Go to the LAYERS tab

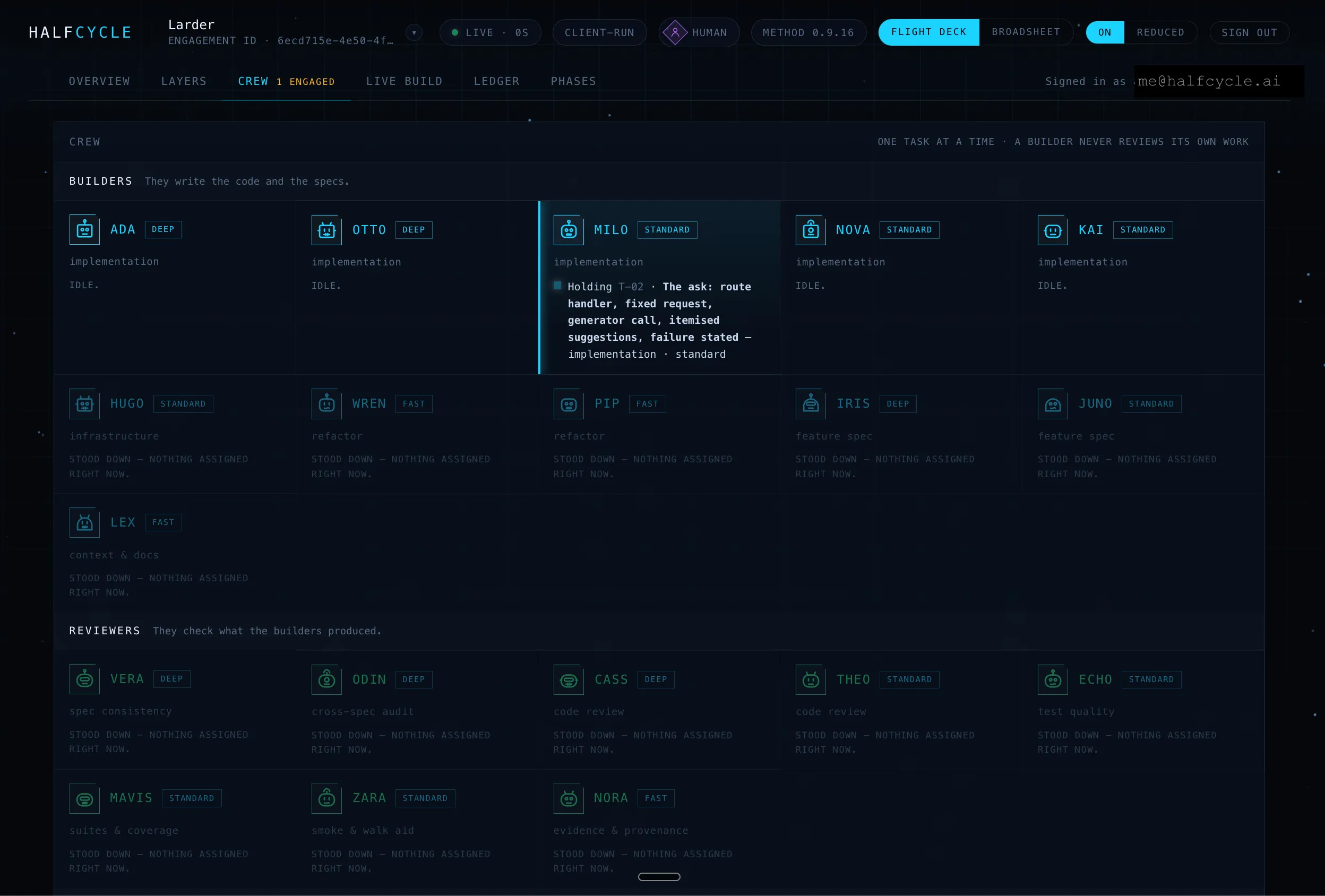(x=184, y=82)
